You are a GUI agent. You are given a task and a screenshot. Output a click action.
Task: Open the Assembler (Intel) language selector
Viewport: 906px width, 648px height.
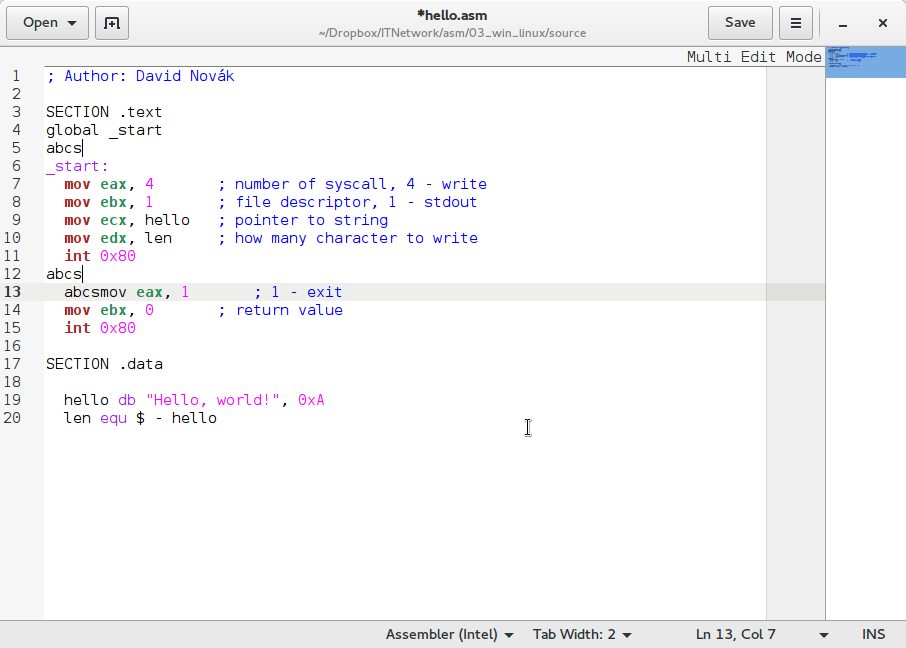pyautogui.click(x=450, y=634)
